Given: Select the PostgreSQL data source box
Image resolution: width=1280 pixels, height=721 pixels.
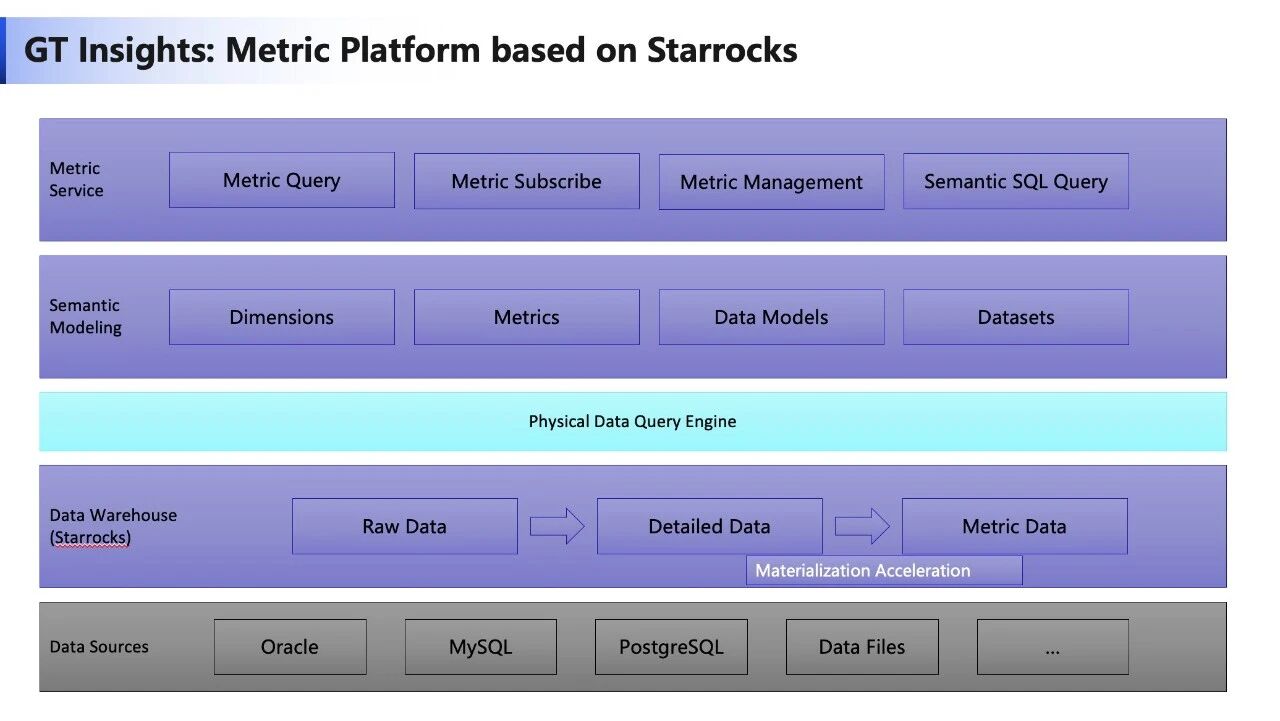Looking at the screenshot, I should [x=671, y=647].
